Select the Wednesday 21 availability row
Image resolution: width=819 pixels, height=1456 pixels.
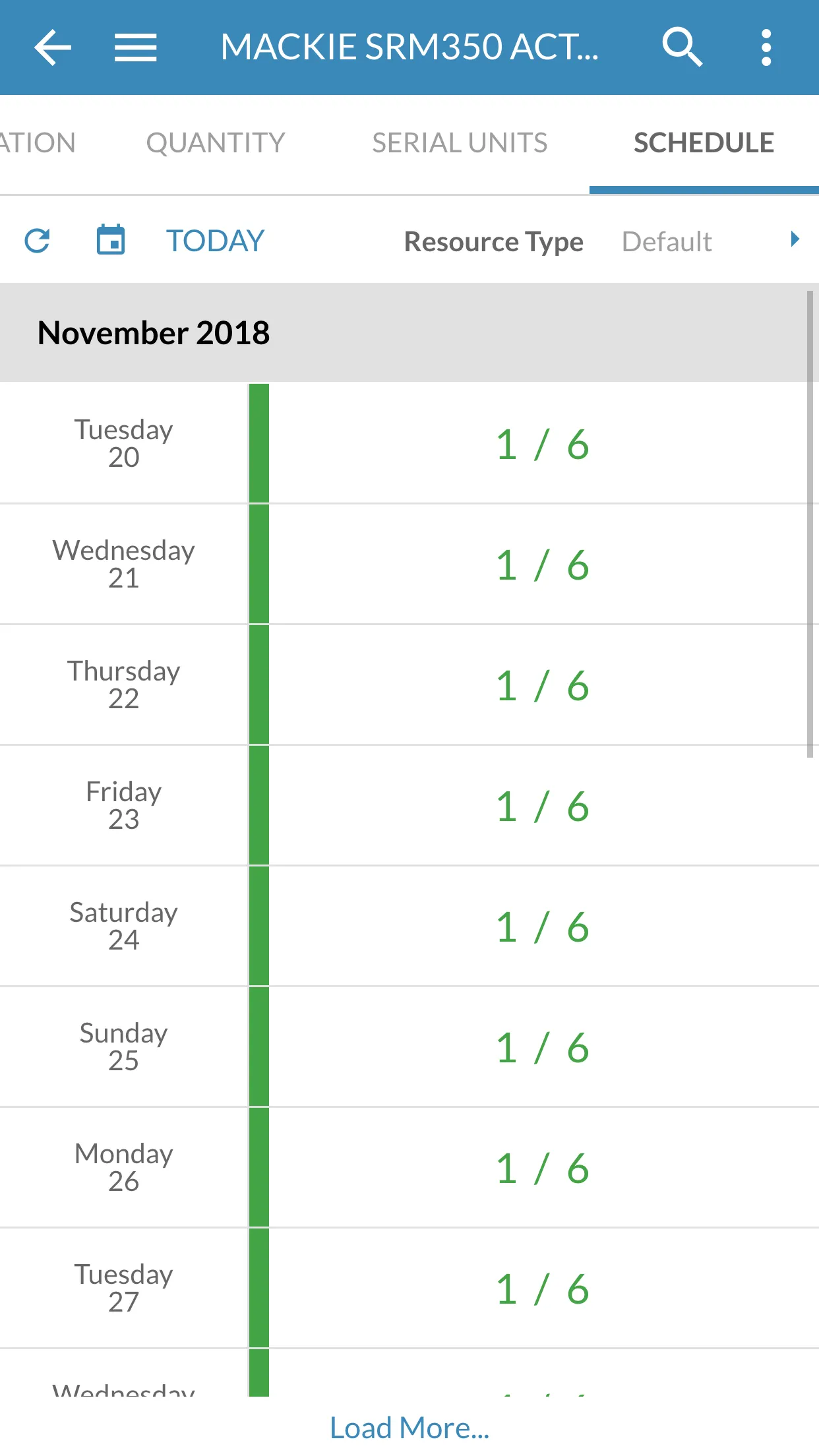point(409,564)
